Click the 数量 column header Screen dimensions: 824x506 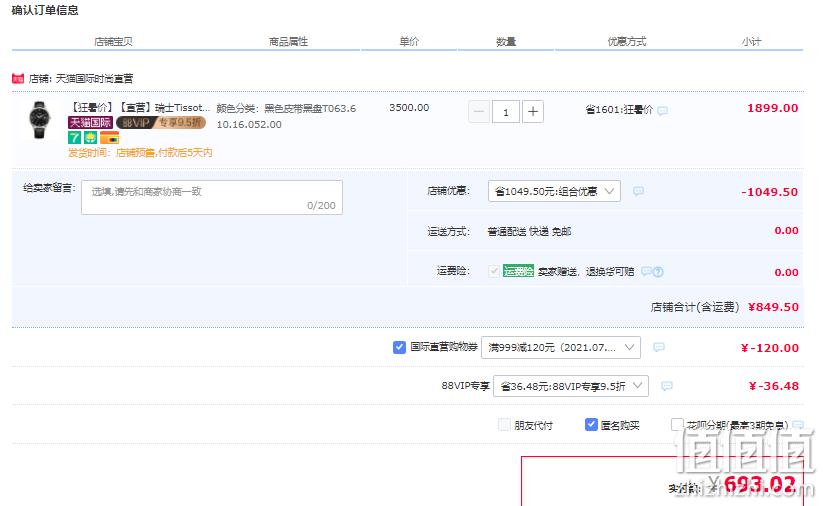coord(506,42)
